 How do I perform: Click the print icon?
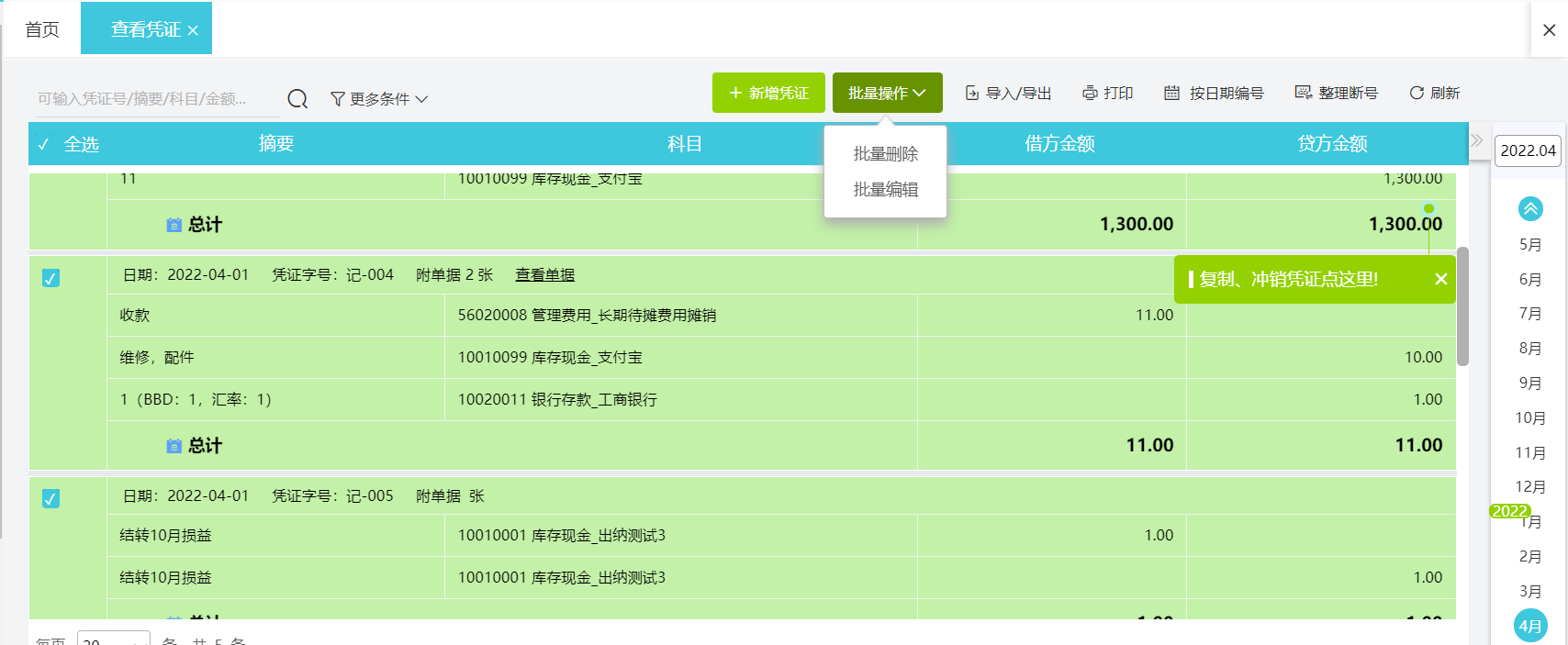point(1090,94)
